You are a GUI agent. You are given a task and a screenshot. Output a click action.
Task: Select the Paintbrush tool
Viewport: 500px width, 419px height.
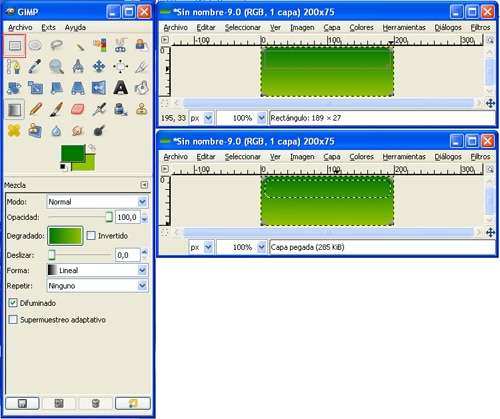(x=57, y=109)
